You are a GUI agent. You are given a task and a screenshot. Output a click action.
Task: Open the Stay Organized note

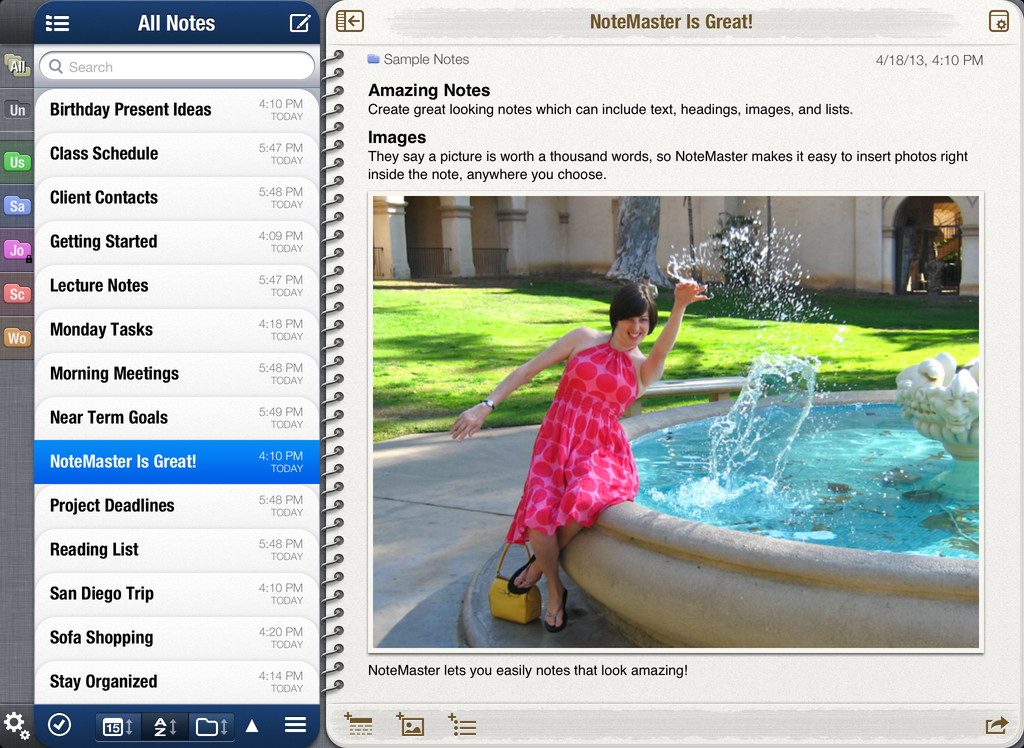click(x=177, y=681)
